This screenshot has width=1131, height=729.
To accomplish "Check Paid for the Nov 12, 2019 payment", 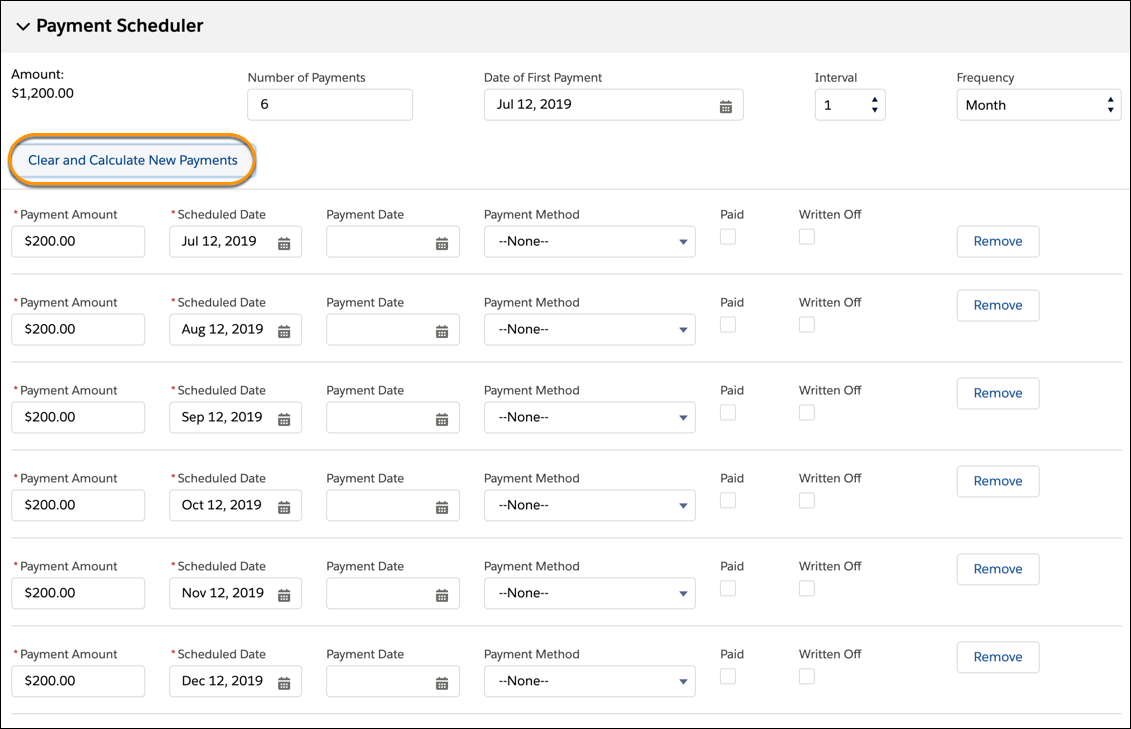I will click(x=728, y=588).
